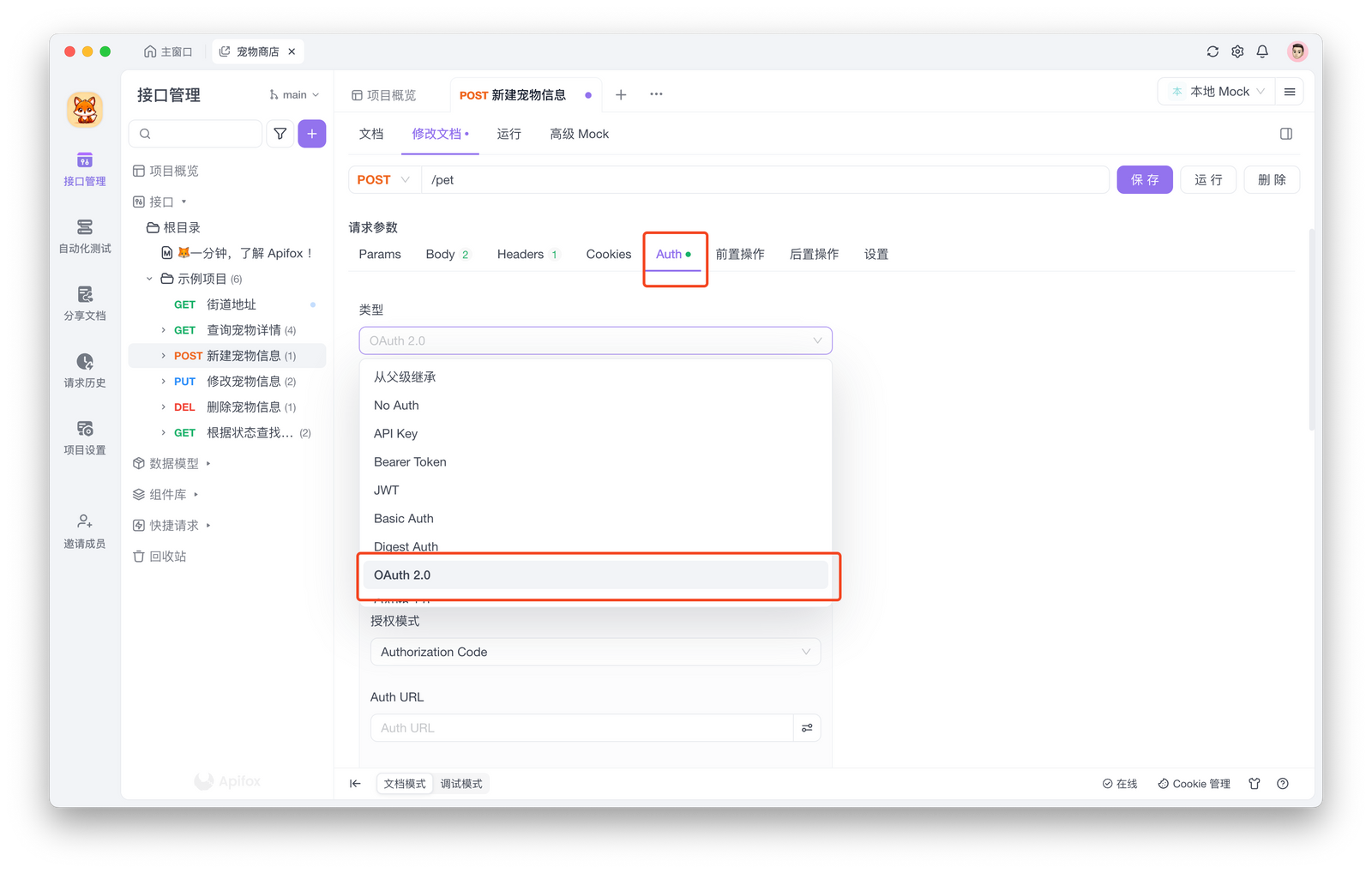The height and width of the screenshot is (873, 1372).
Task: Open the POST method dropdown
Action: (384, 180)
